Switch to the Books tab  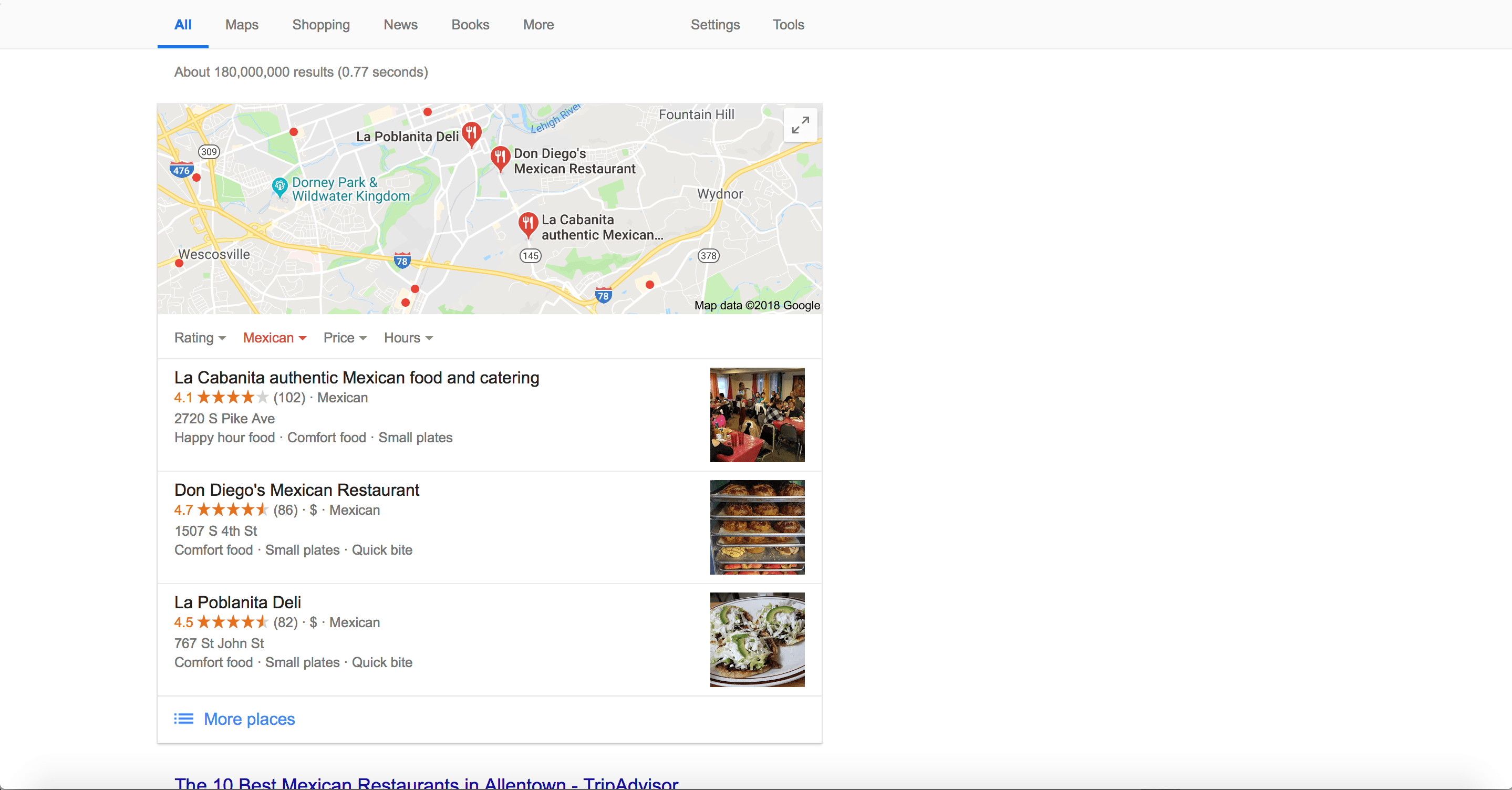[x=470, y=25]
